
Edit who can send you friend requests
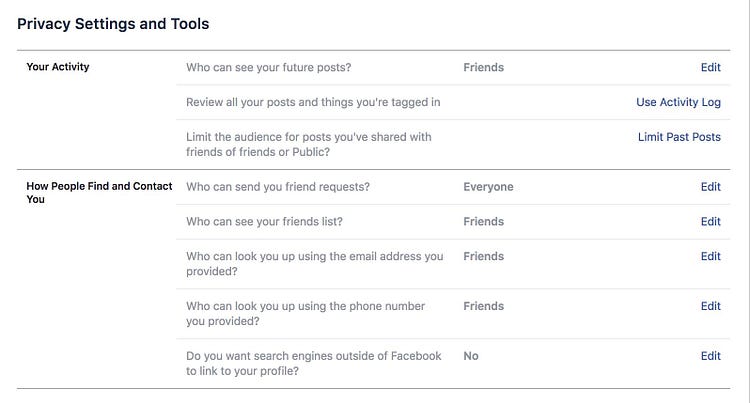[x=710, y=187]
